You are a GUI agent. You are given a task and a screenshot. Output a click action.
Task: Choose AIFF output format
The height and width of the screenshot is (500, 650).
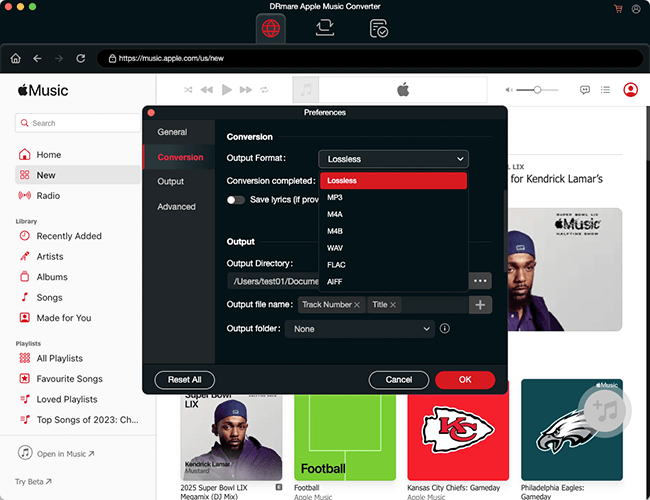[393, 282]
